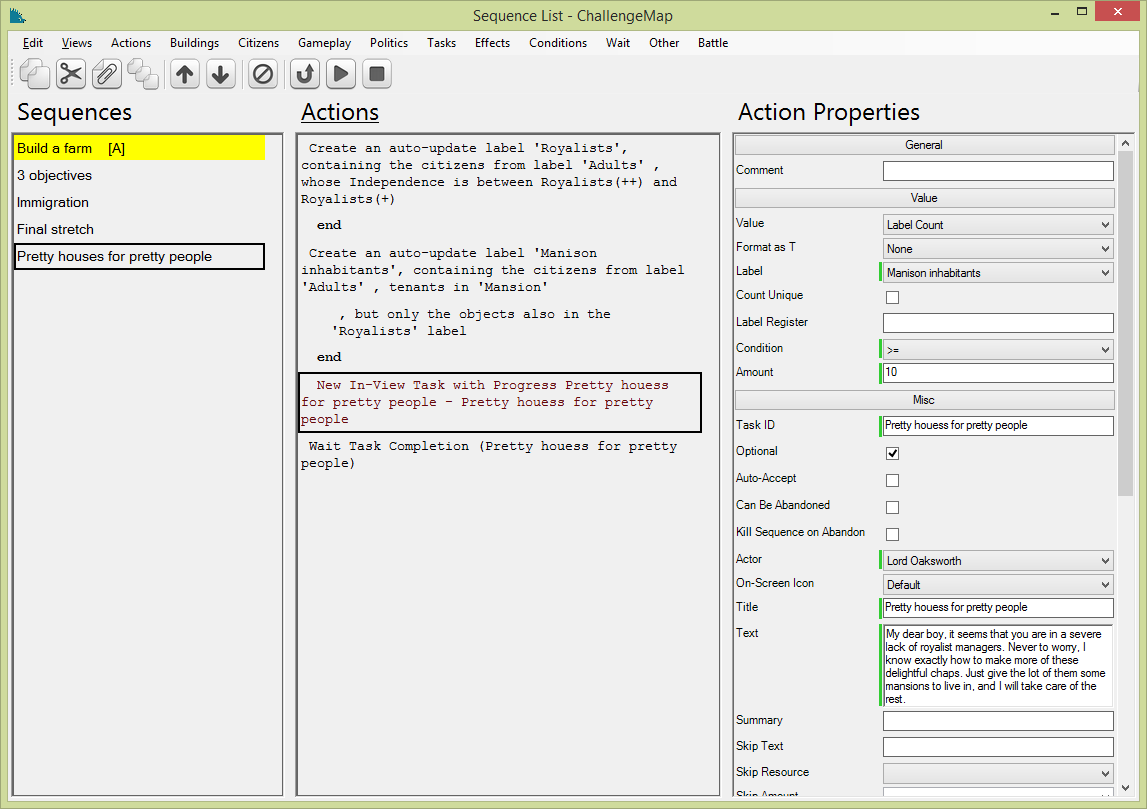Screen dimensions: 1147x809
Task: Open the Label dropdown showing Manison inhabitants
Action: click(x=998, y=273)
